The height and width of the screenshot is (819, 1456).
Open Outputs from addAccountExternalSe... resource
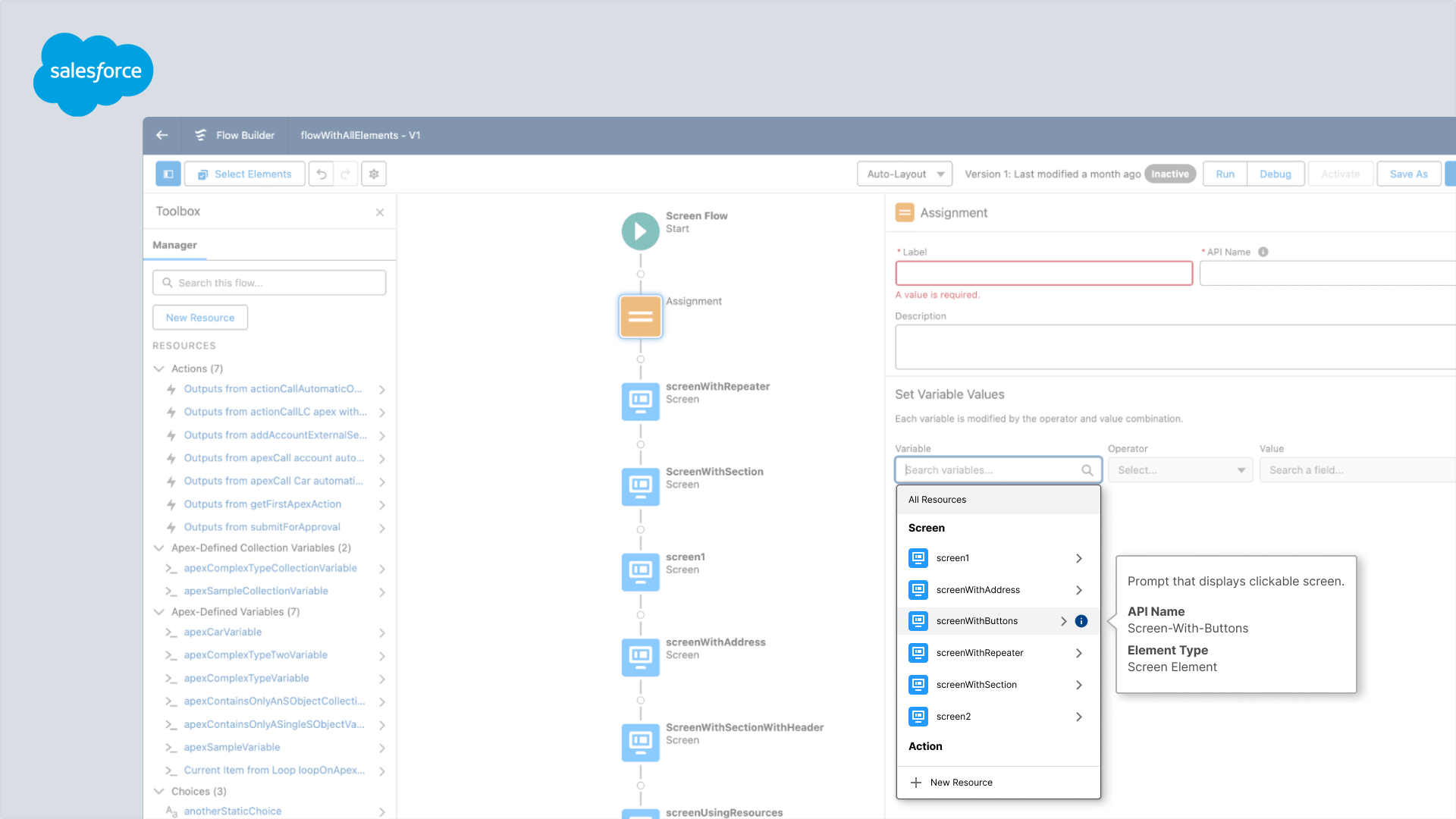click(275, 435)
